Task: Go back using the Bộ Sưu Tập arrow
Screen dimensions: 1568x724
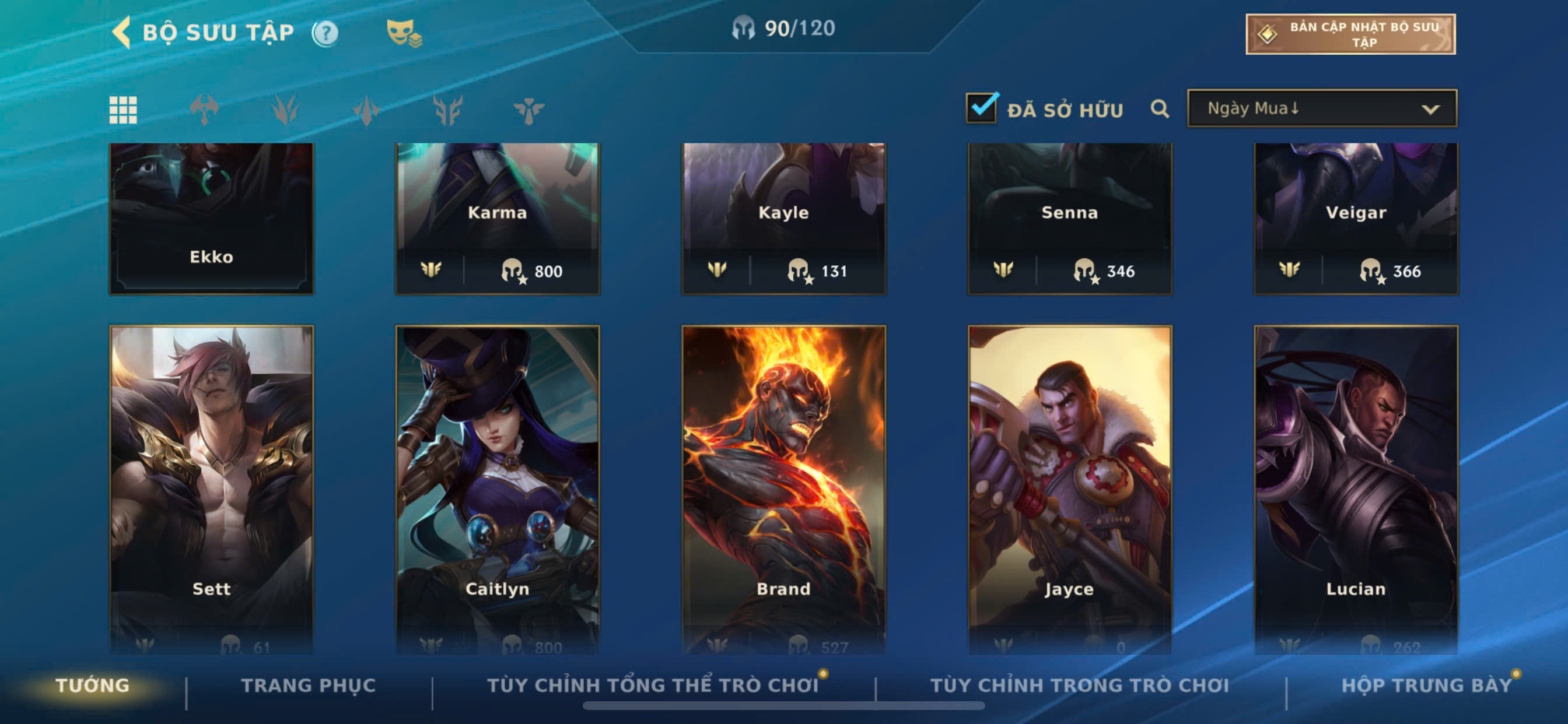Action: click(122, 32)
